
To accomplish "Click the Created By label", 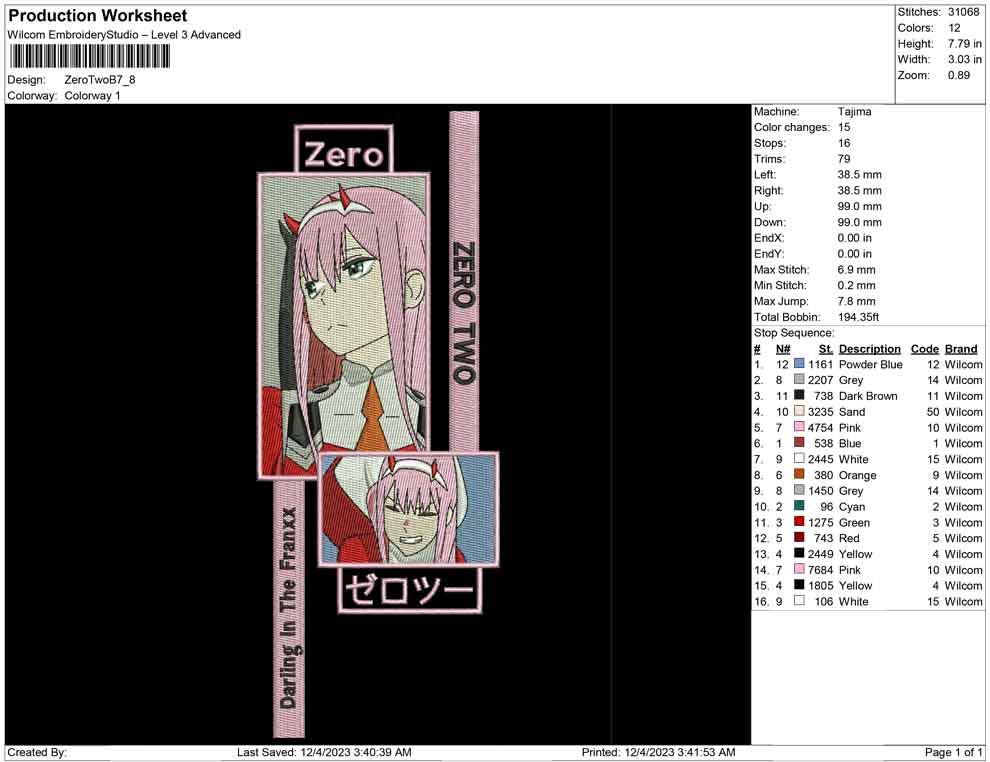I will click(37, 752).
